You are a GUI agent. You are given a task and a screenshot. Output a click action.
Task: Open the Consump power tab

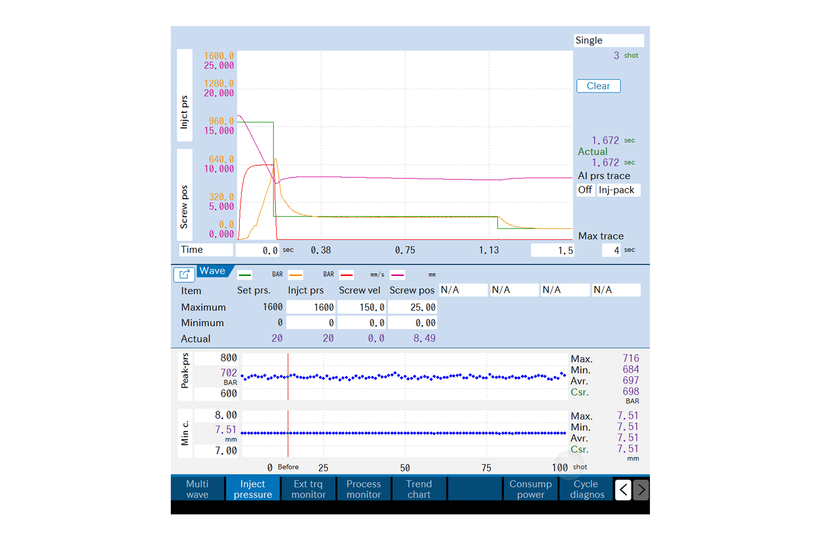point(529,489)
